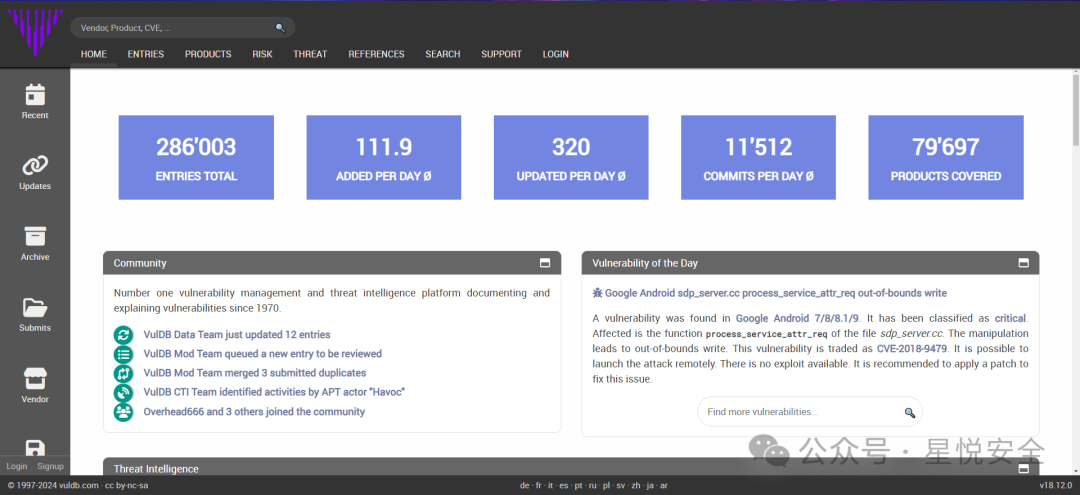Open the Recent calendar icon in sidebar
Screen dimensions: 1080x495
[34, 94]
